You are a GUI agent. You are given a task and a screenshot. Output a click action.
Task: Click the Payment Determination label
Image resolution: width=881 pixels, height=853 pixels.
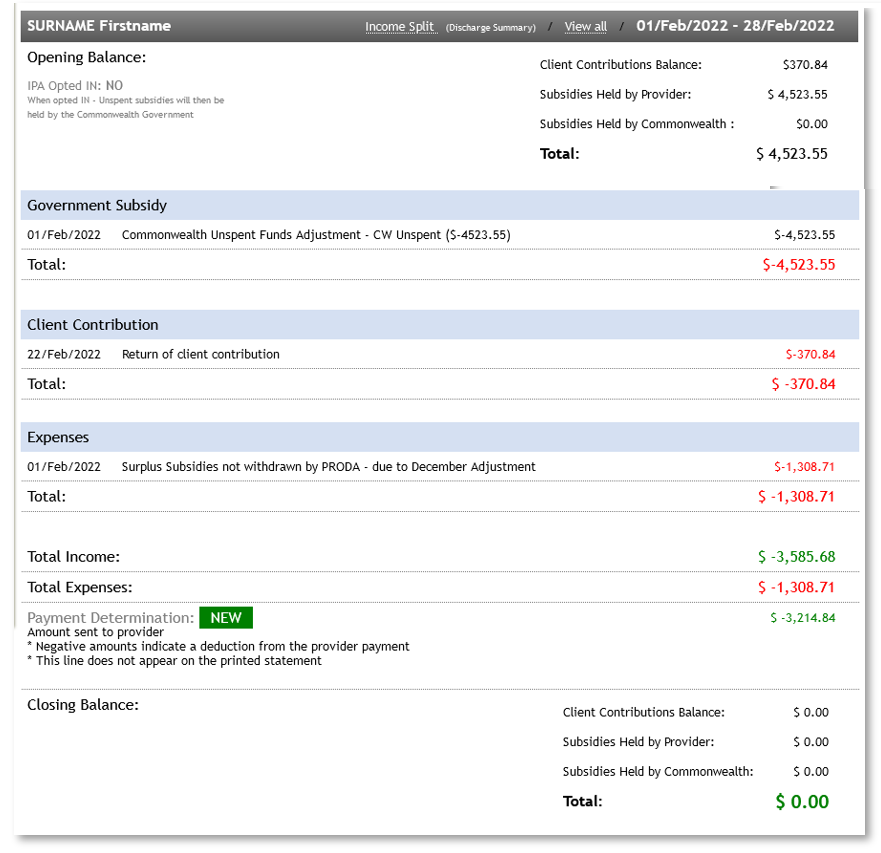110,618
